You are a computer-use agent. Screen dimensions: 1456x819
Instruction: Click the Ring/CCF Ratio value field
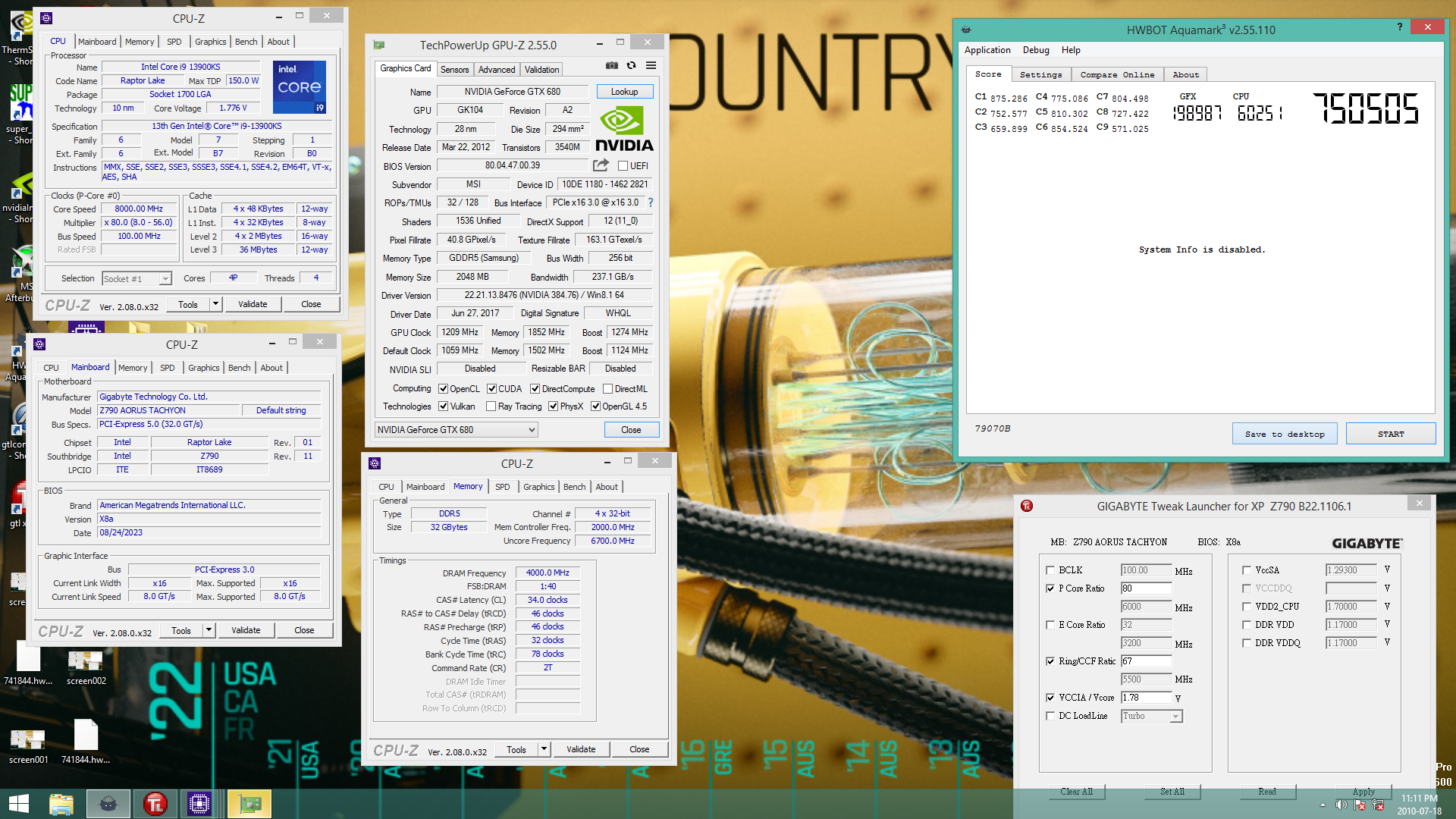tap(1146, 661)
